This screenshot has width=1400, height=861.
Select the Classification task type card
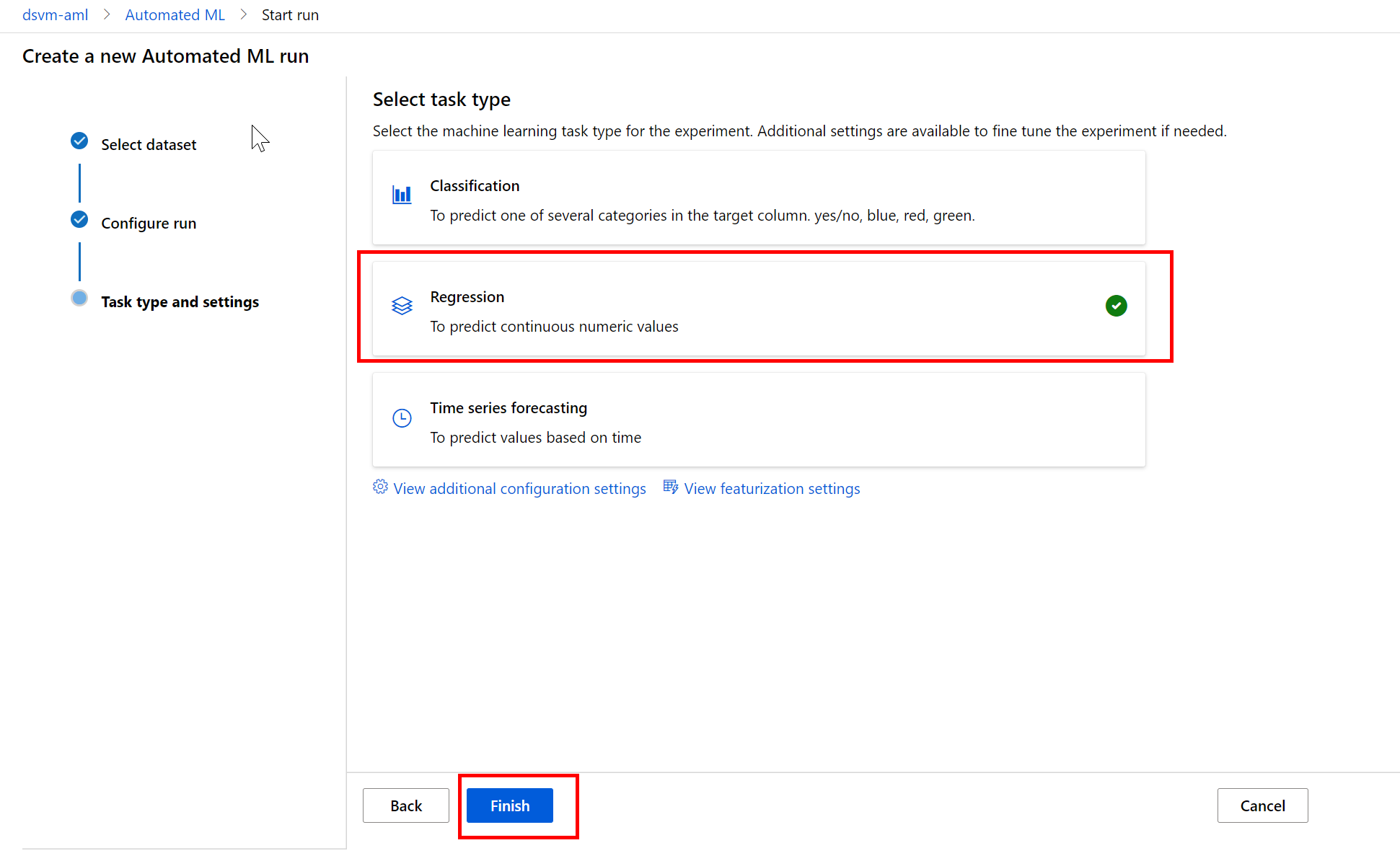click(x=758, y=198)
